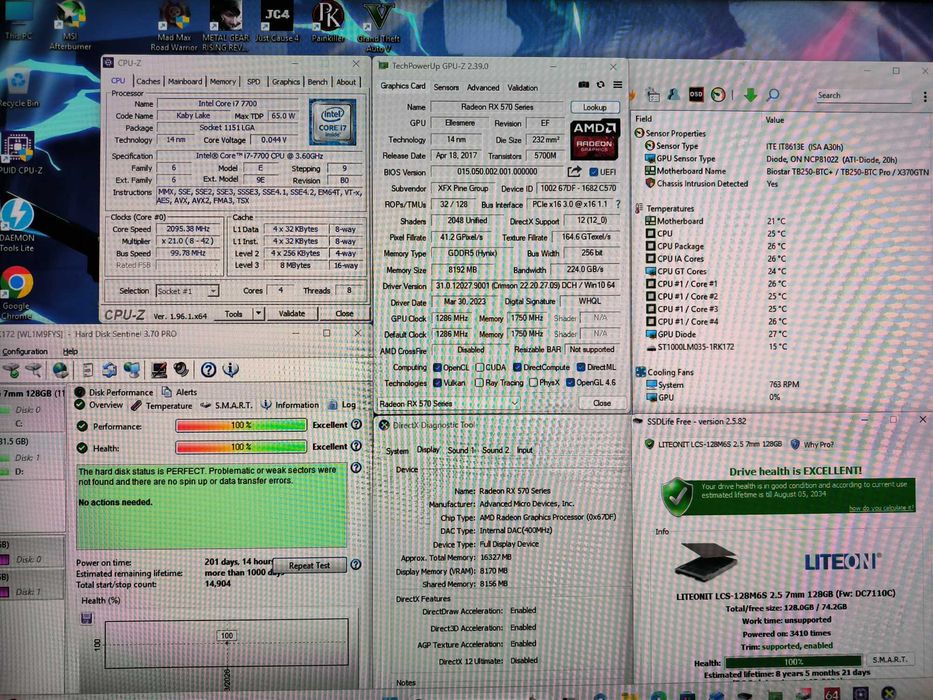Switch to the Temperature tab in Hard Disk Sentinel
This screenshot has width=933, height=700.
click(x=162, y=405)
